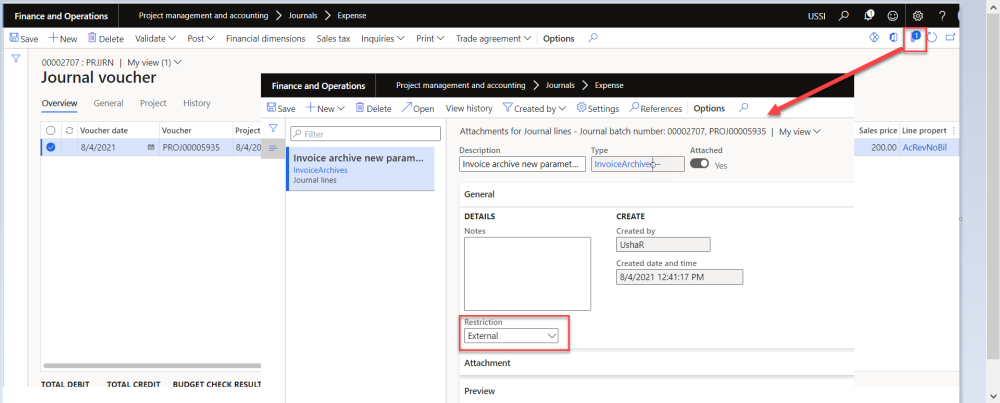The width and height of the screenshot is (1000, 403).
Task: Switch to the General tab
Action: pos(108,103)
